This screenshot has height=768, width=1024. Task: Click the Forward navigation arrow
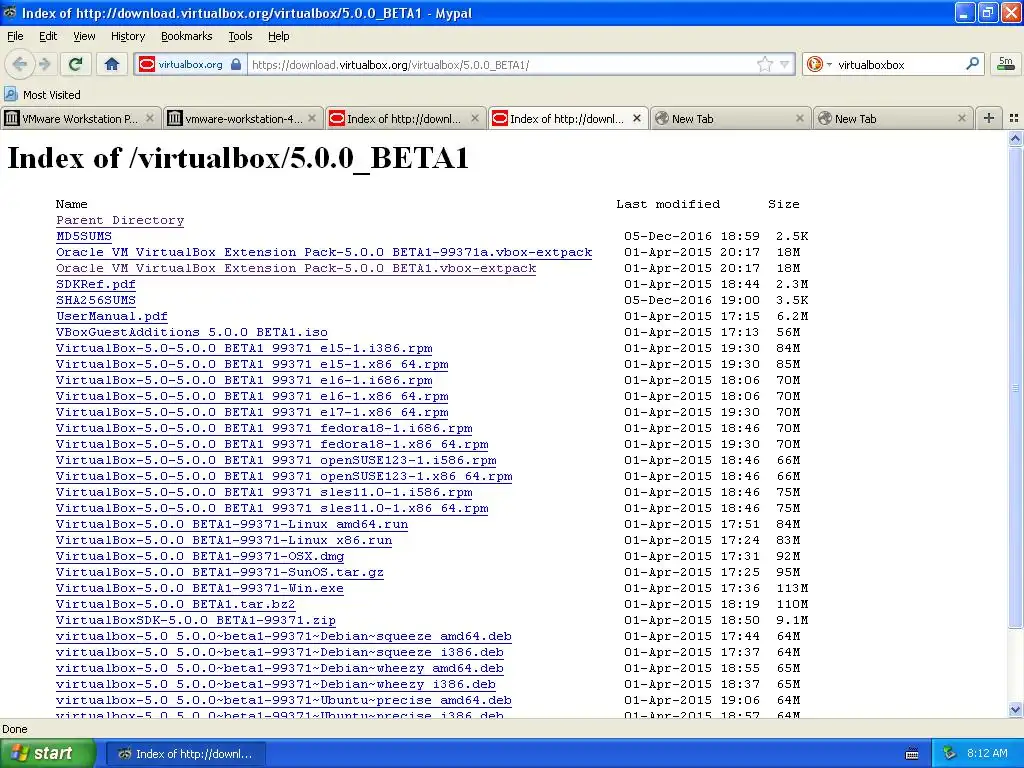click(x=44, y=64)
